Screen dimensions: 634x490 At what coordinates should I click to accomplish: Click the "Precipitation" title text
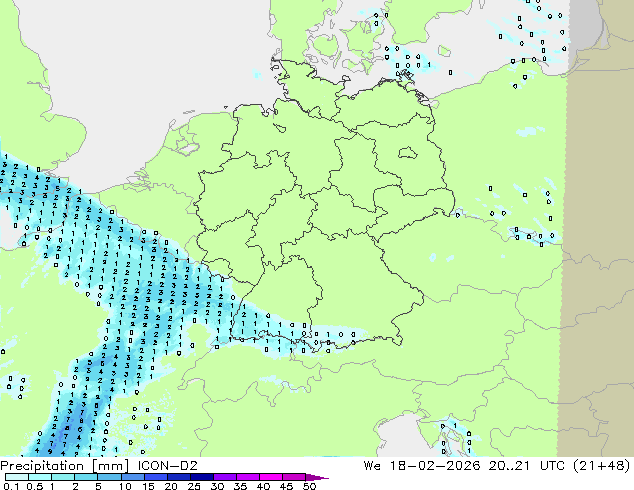[x=42, y=466]
